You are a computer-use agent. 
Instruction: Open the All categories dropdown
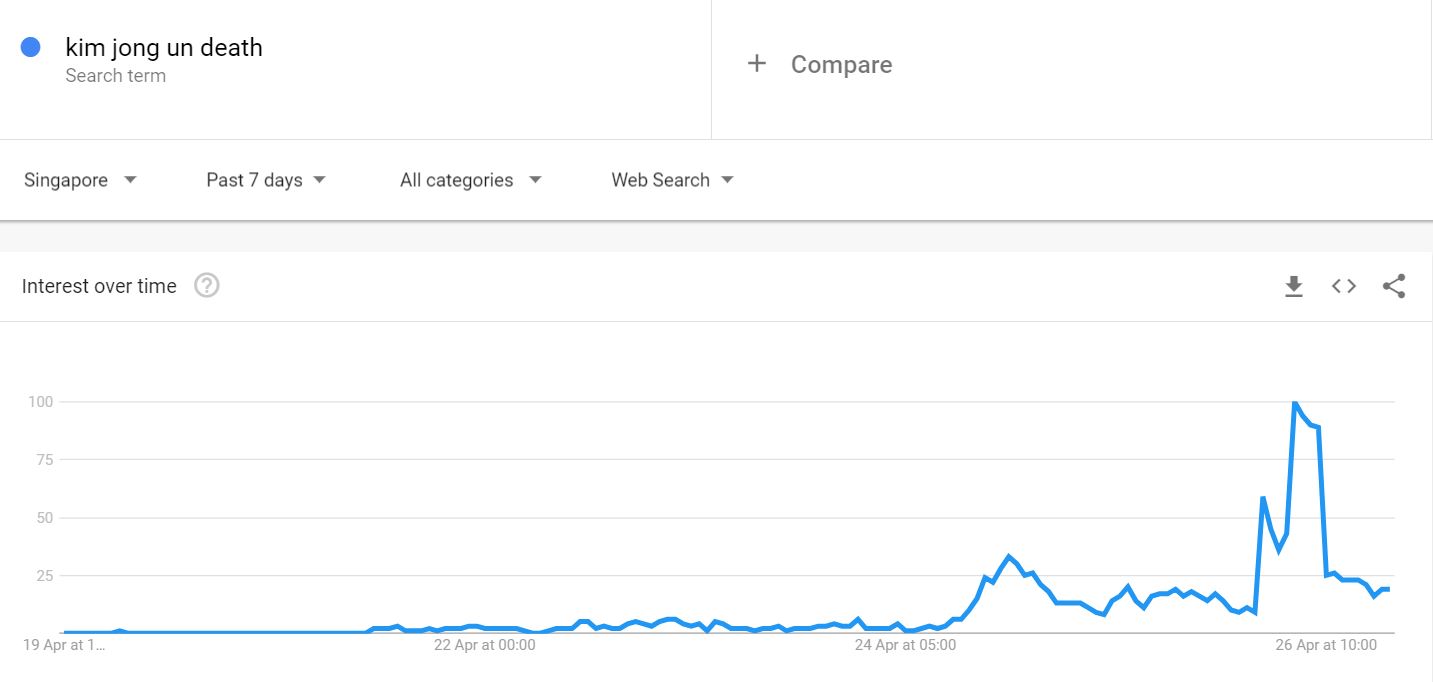click(x=470, y=180)
